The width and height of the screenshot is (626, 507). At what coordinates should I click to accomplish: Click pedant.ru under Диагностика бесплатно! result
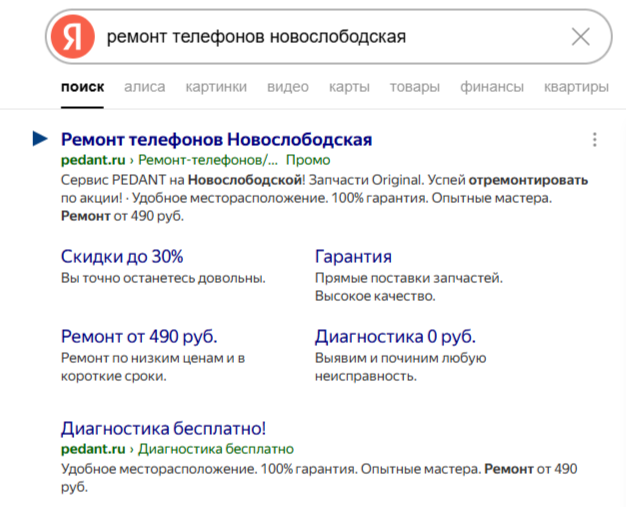click(x=93, y=449)
